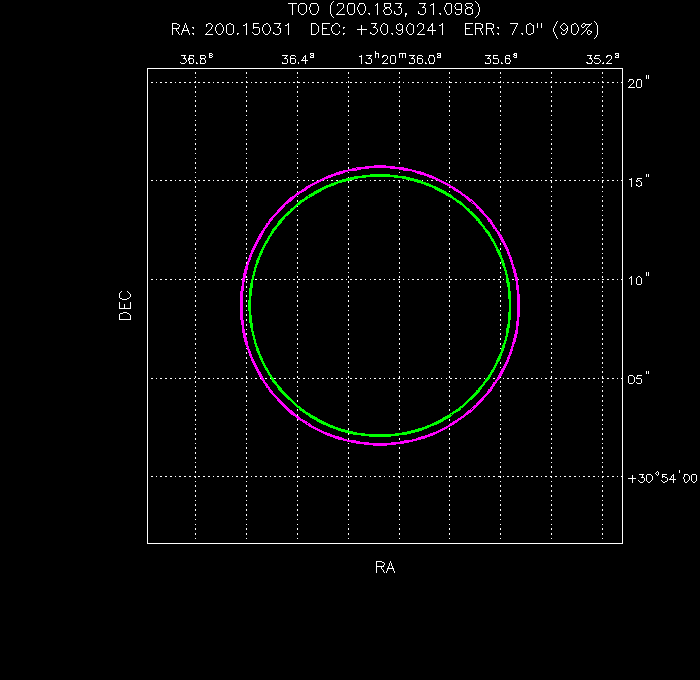Click the 13h20m36.0s RA tick label

[400, 58]
